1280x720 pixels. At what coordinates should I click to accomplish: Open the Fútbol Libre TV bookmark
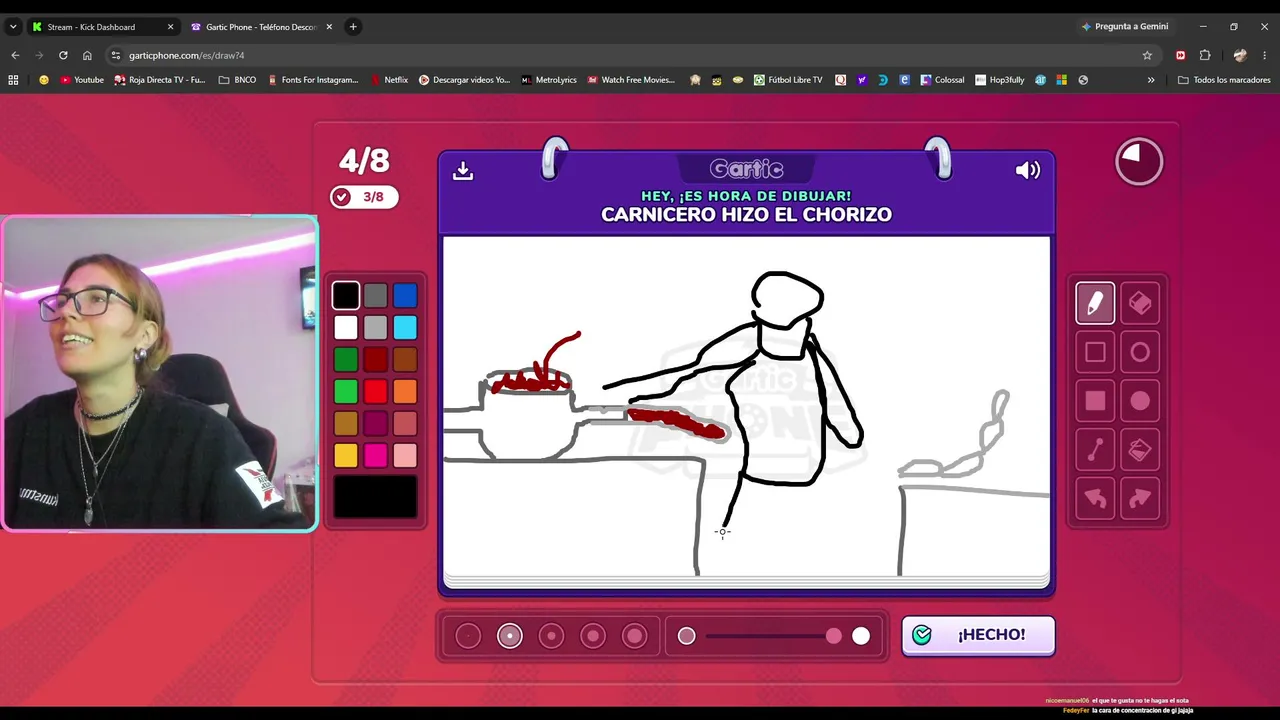(788, 80)
